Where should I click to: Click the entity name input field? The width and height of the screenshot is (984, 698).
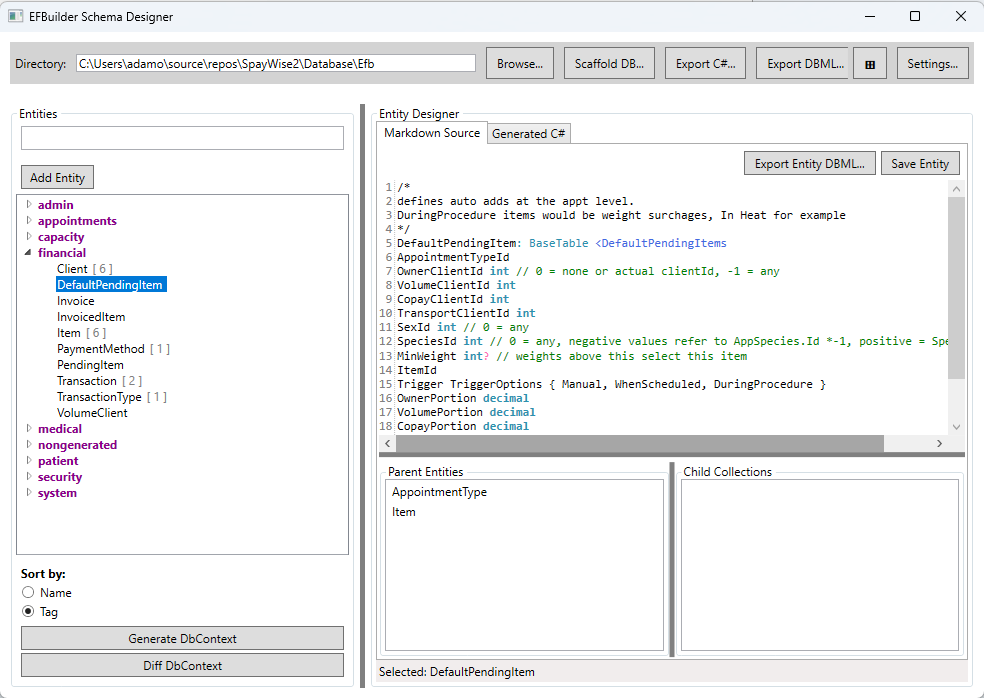(181, 137)
